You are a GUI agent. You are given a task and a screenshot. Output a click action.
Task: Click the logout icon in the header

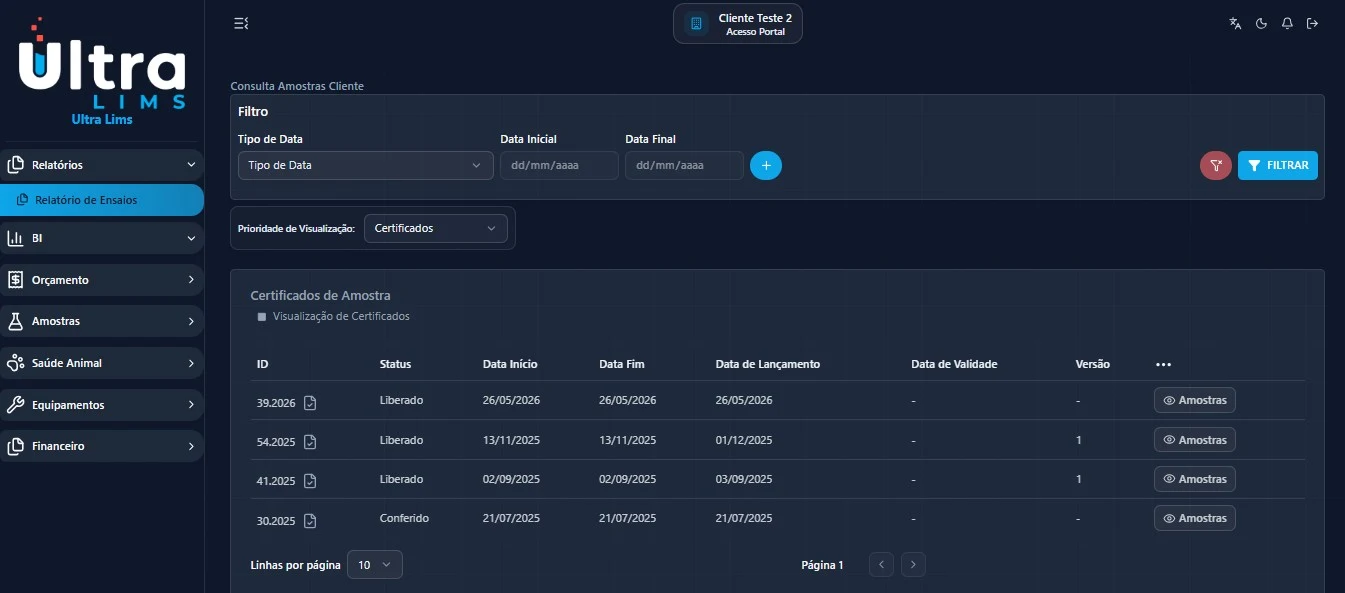click(1312, 23)
